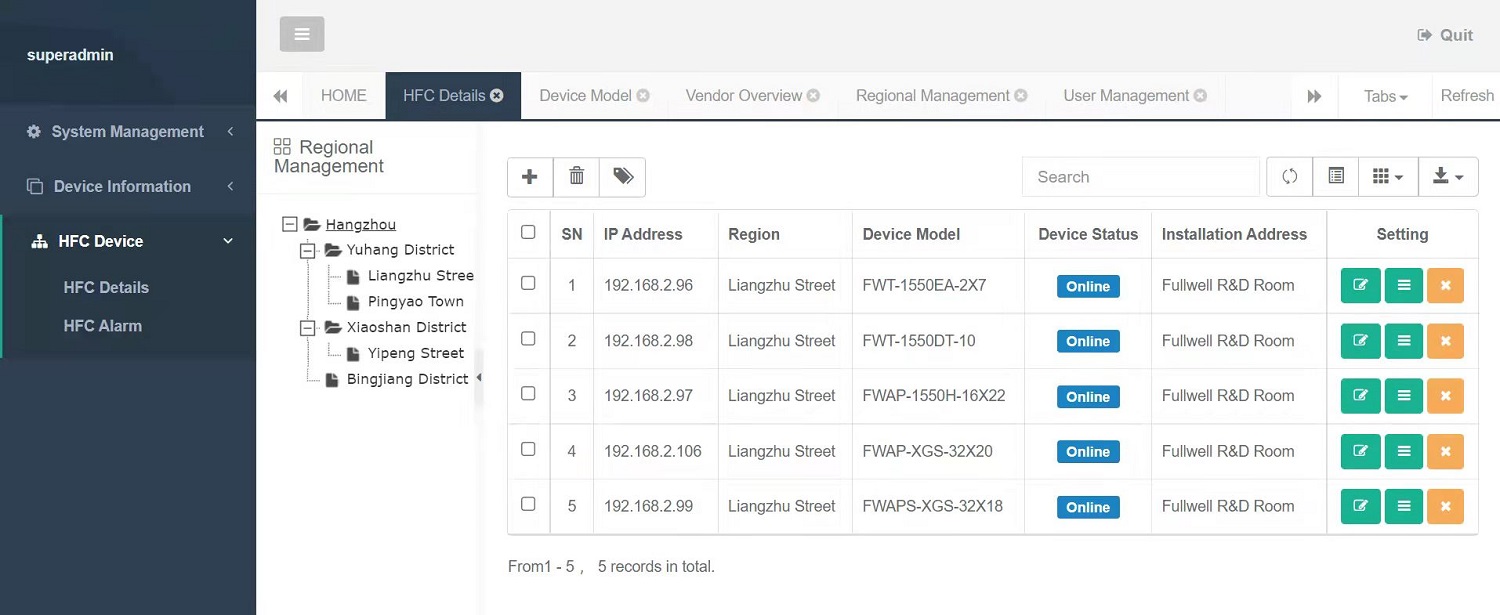Open details menu for 192.168.2.98 row
The image size is (1500, 615).
pos(1403,341)
